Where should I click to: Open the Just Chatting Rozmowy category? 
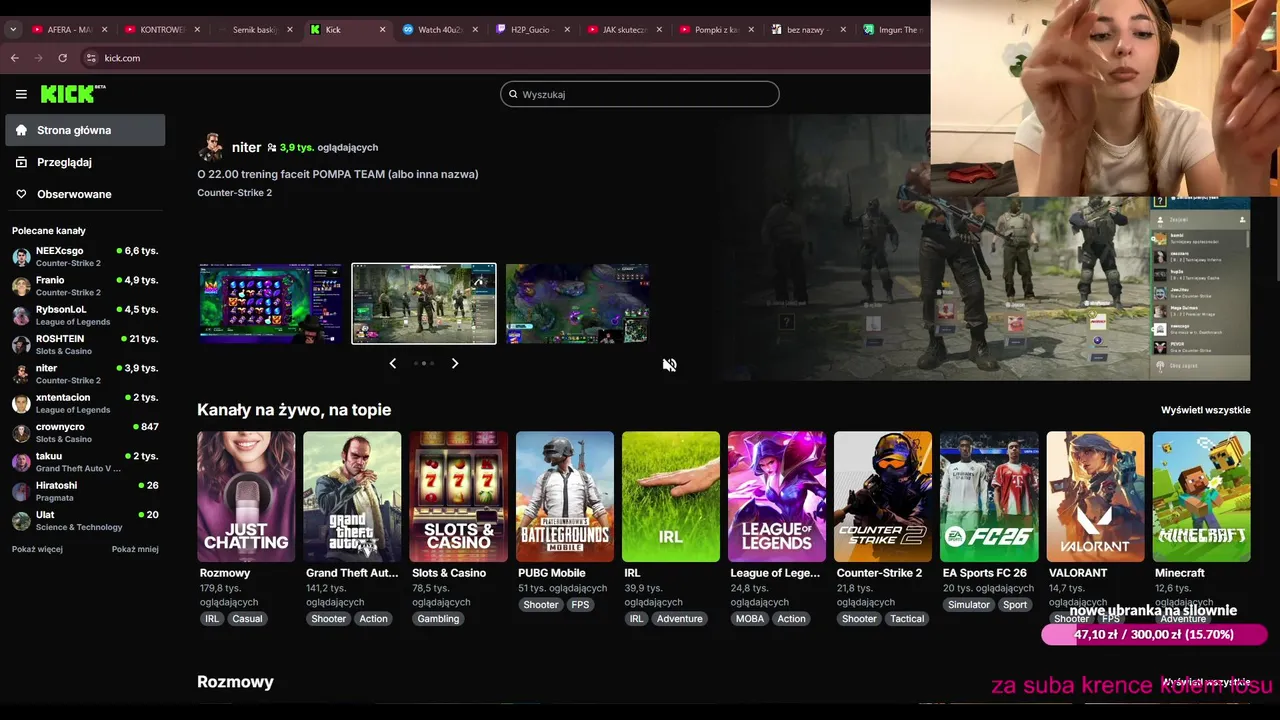tap(246, 496)
